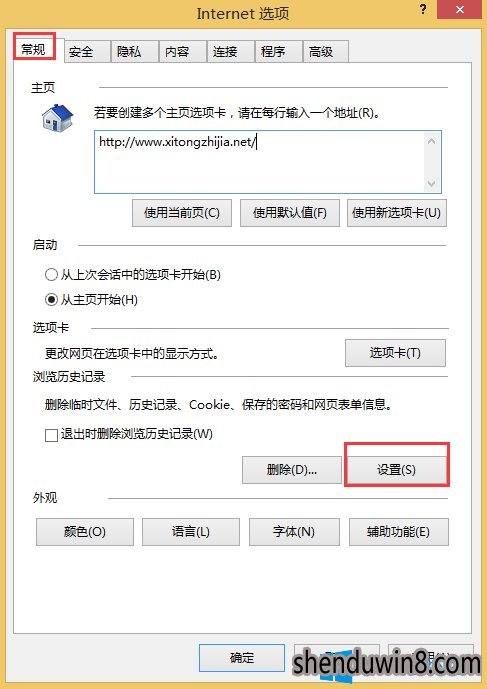Click the 删除(D)... button
This screenshot has width=487, height=689.
click(x=292, y=470)
